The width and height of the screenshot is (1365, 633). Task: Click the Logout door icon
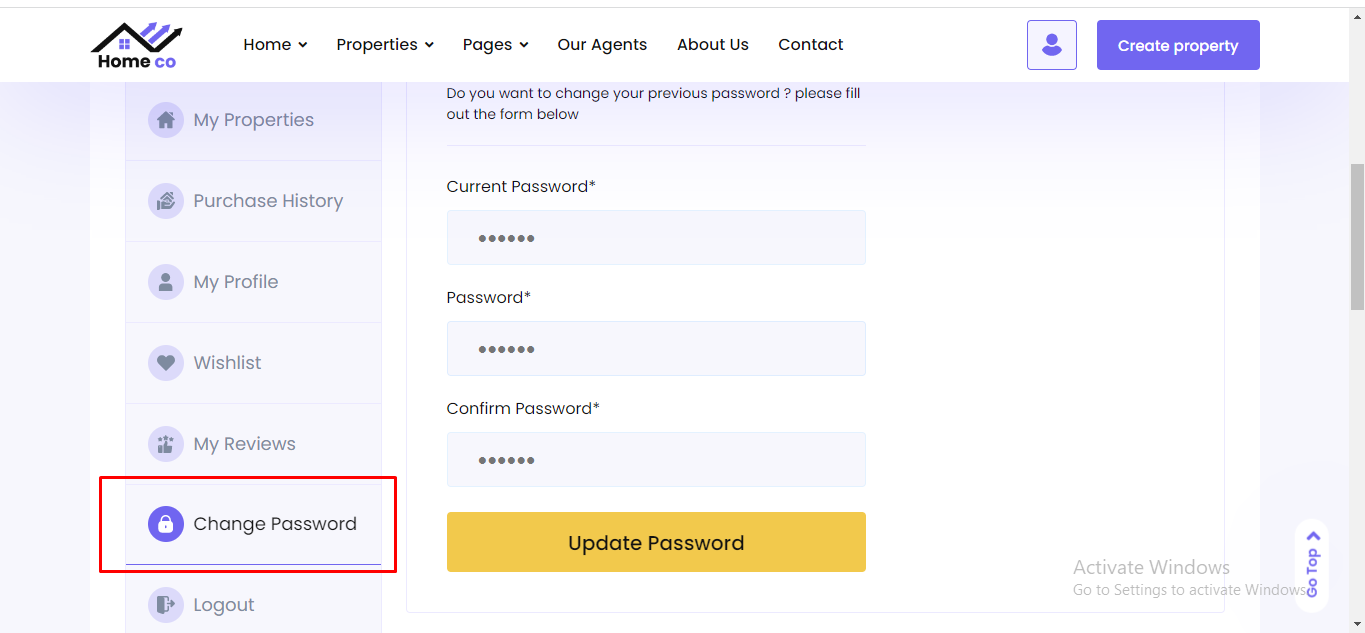[166, 605]
